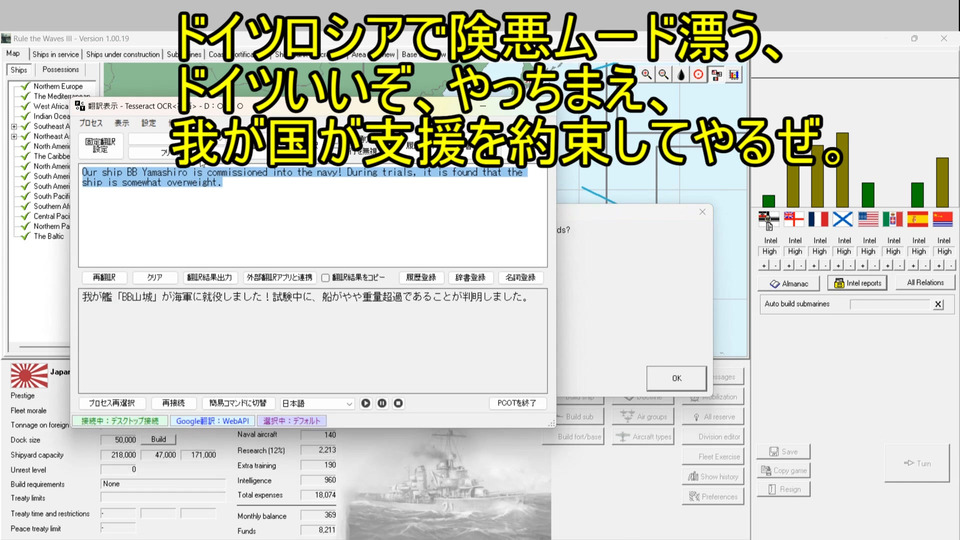Expand the Northeast Asia tree node
The height and width of the screenshot is (540, 960).
(13, 137)
